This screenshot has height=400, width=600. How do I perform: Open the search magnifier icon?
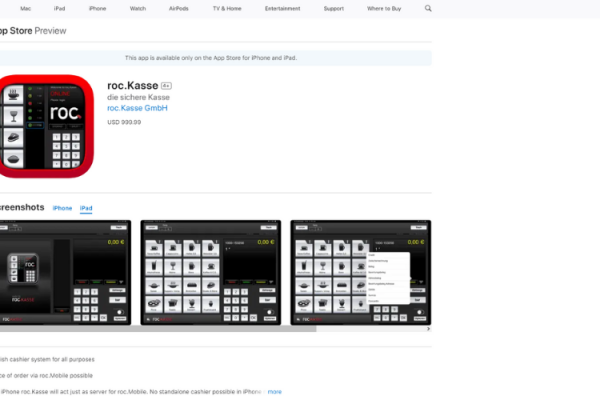point(428,8)
